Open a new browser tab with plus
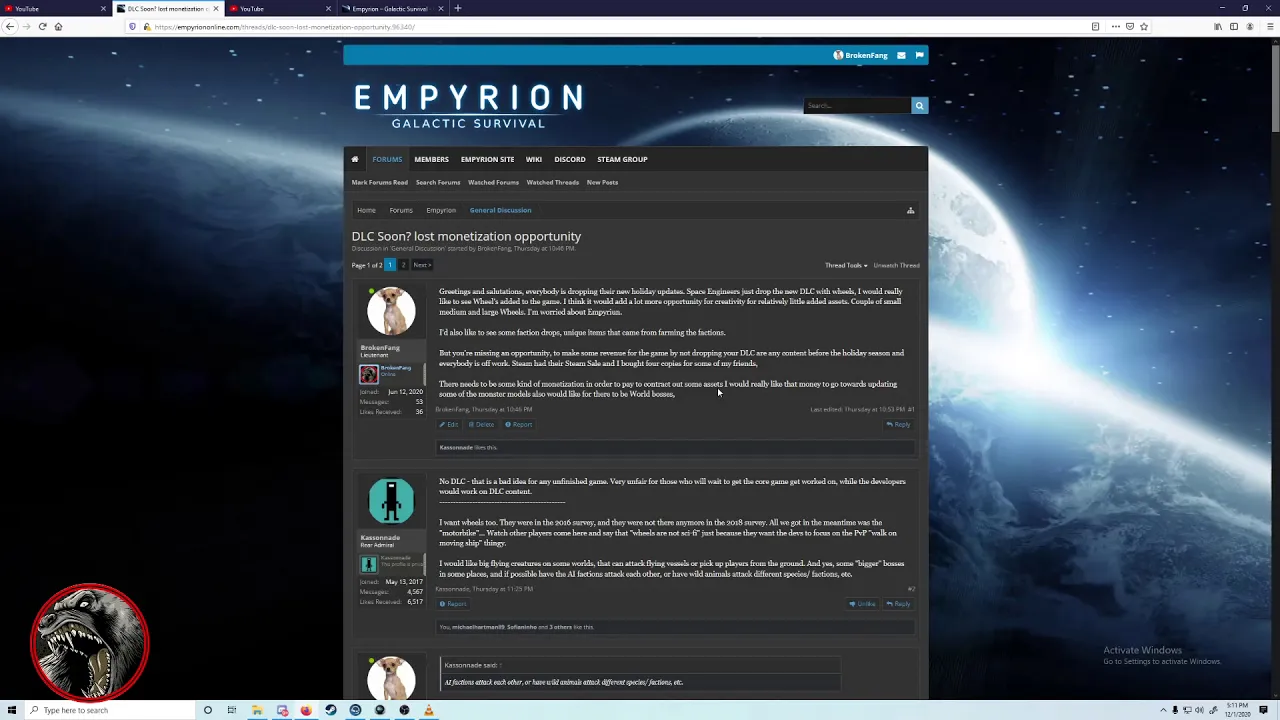 pyautogui.click(x=457, y=8)
